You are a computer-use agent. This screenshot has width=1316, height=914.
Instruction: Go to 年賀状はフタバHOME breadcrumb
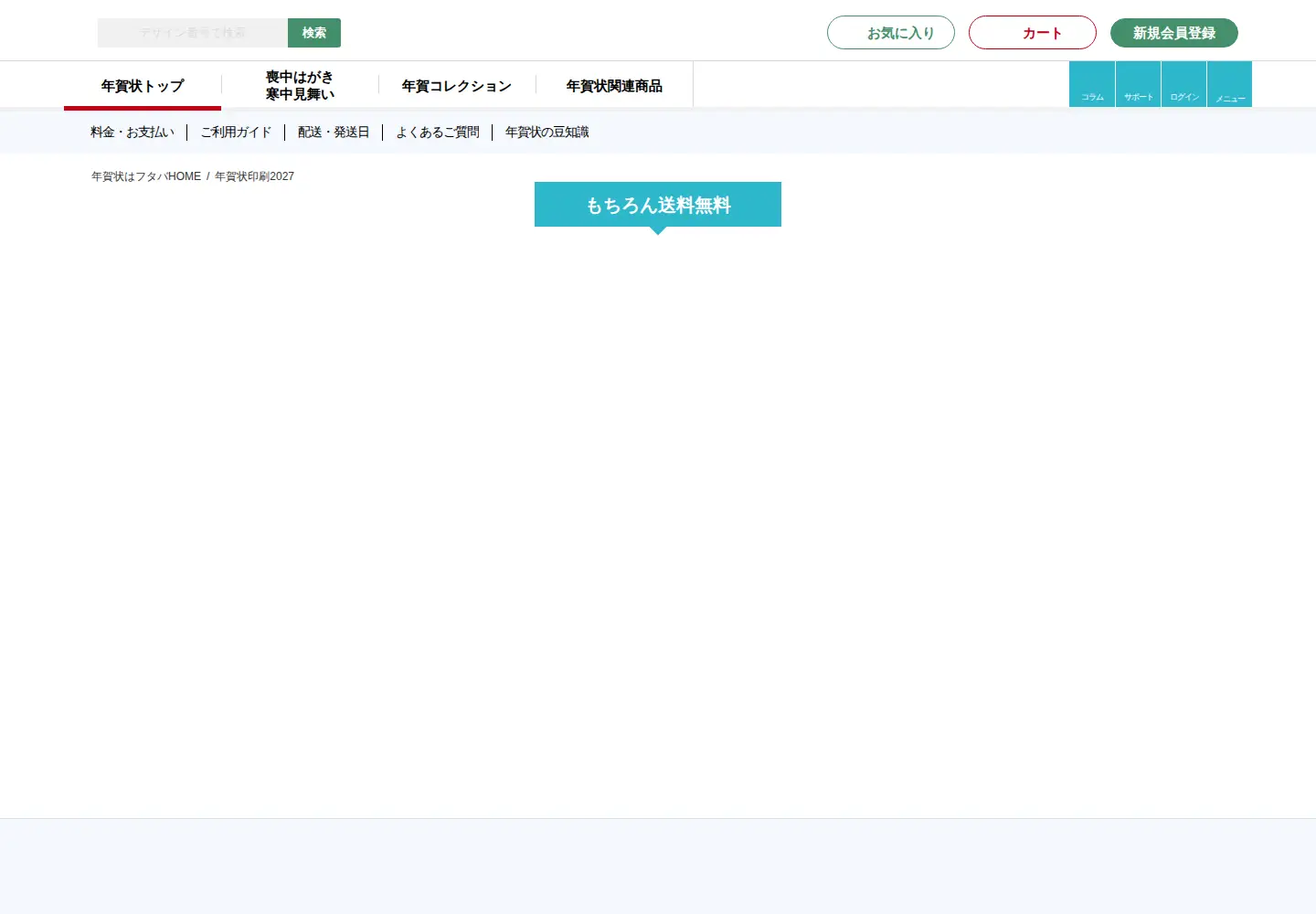(146, 176)
